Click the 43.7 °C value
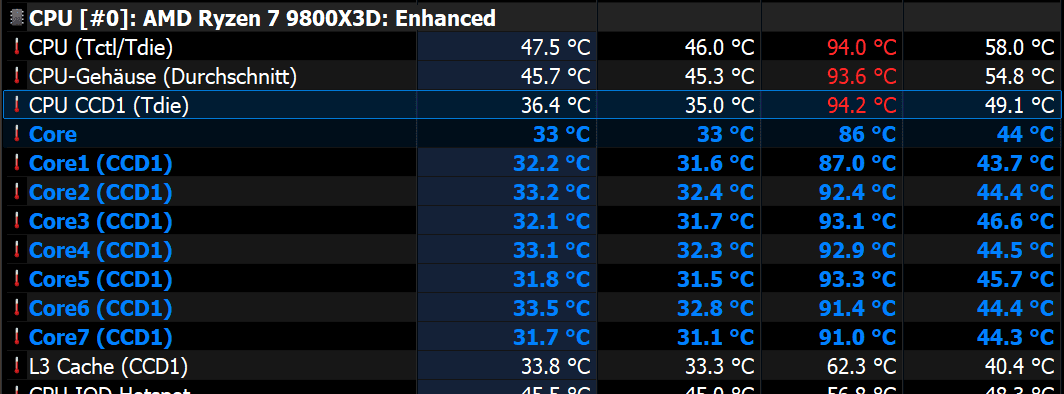The image size is (1064, 394). 1016,163
